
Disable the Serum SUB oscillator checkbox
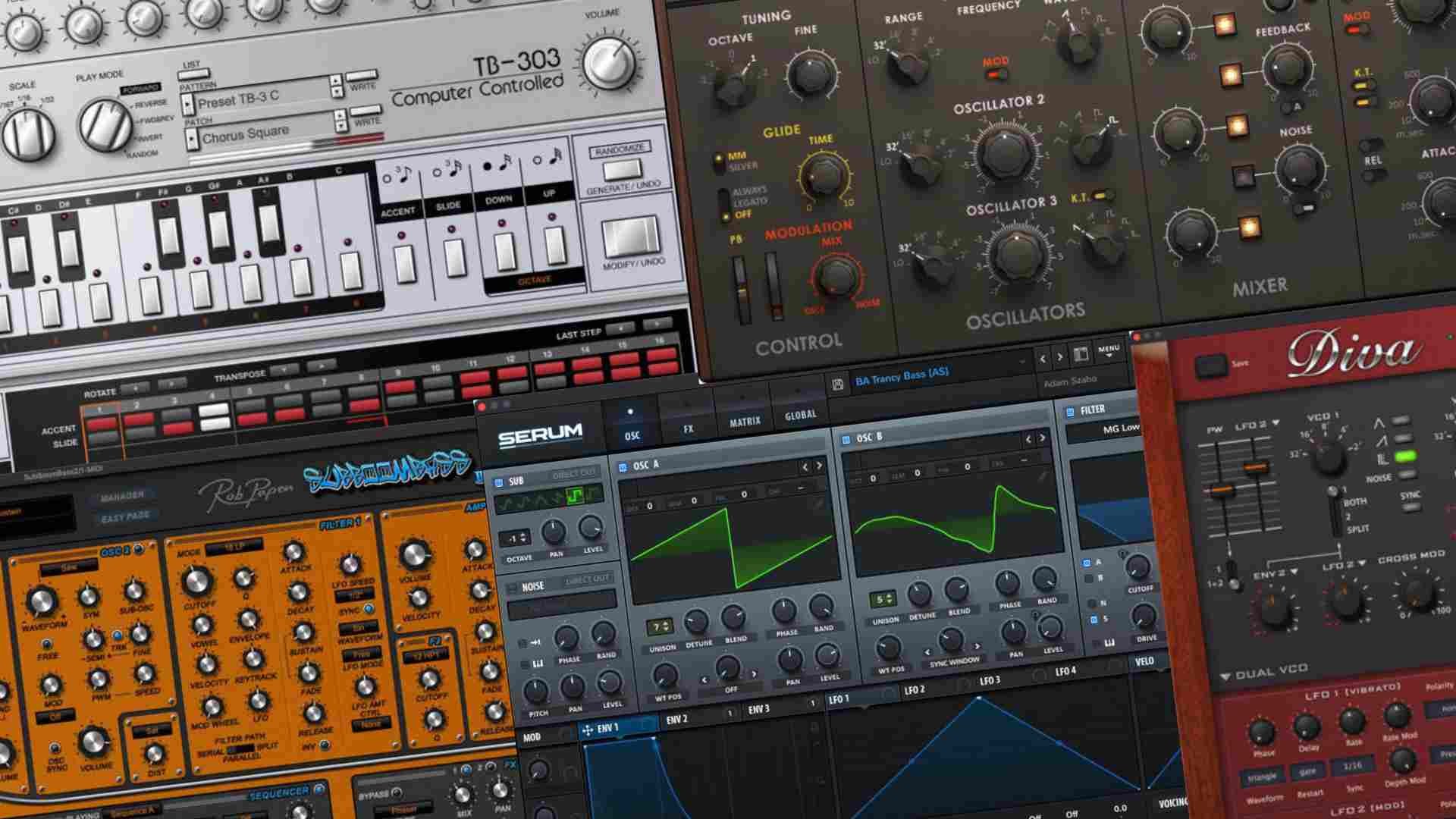[499, 482]
